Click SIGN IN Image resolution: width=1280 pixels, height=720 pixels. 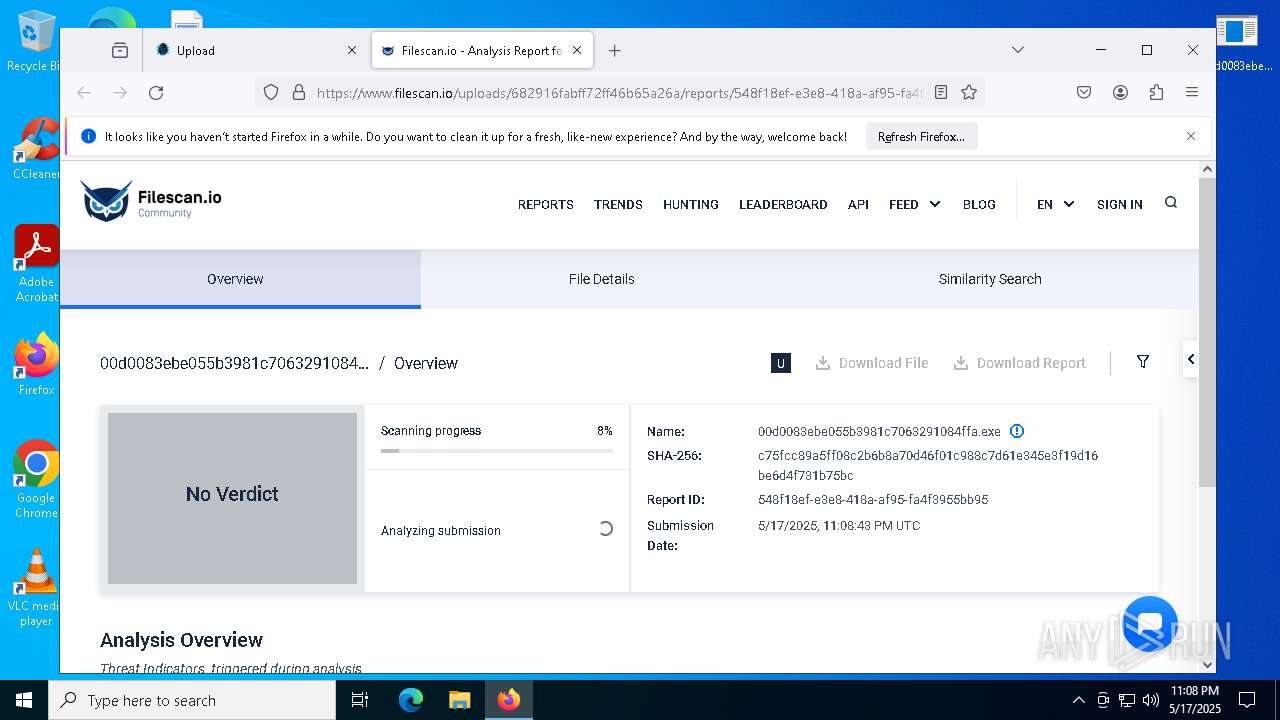click(1119, 204)
